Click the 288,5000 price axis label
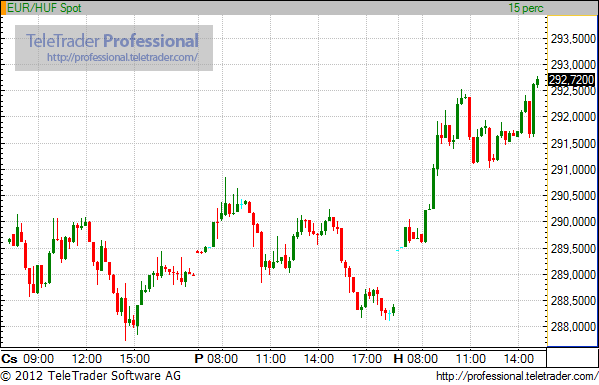Viewport: 599px width, 385px height. pos(573,301)
